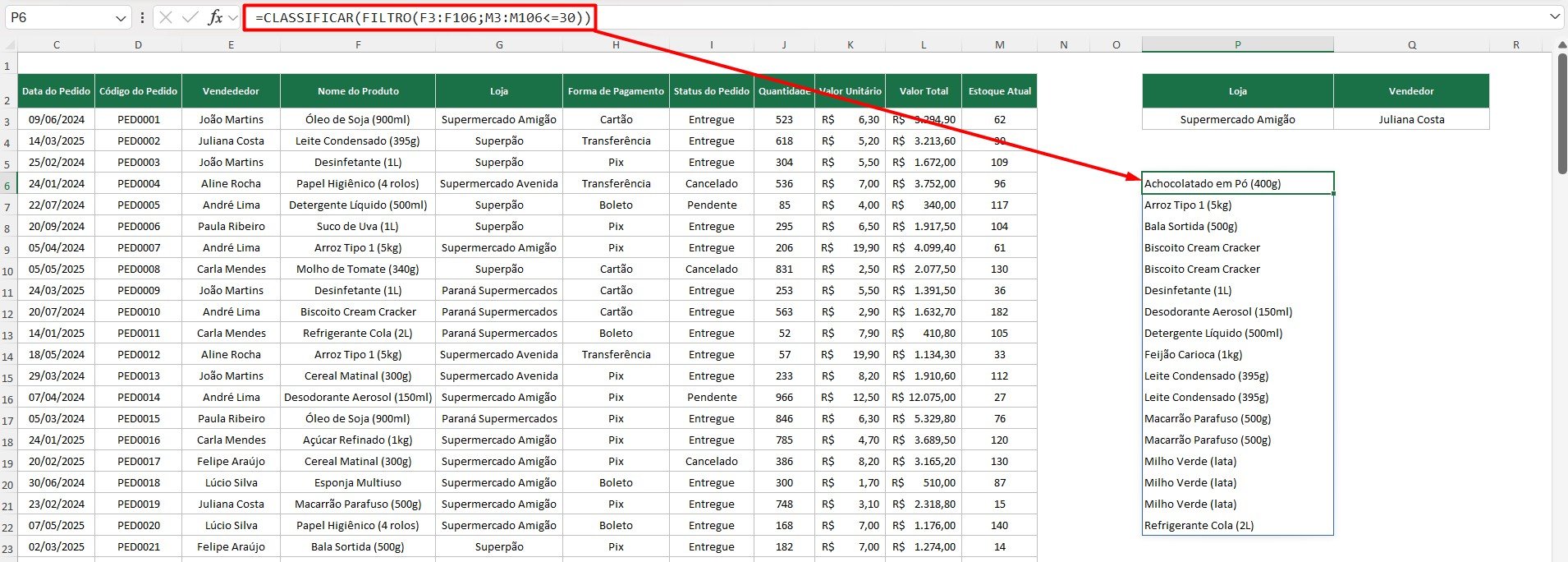Click the vertical scrollbar up arrow
The width and height of the screenshot is (1568, 562).
[1561, 45]
